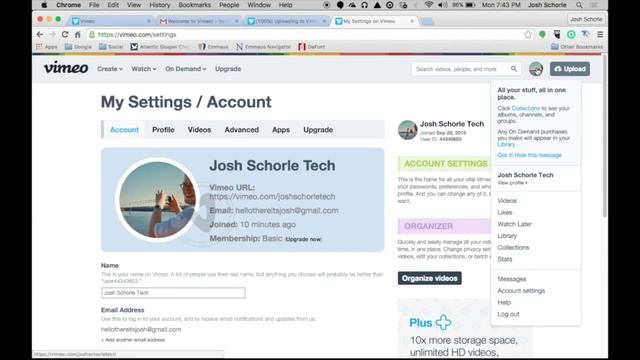
Task: Switch to the My Settings on Vimeo browser tab
Action: pos(374,21)
